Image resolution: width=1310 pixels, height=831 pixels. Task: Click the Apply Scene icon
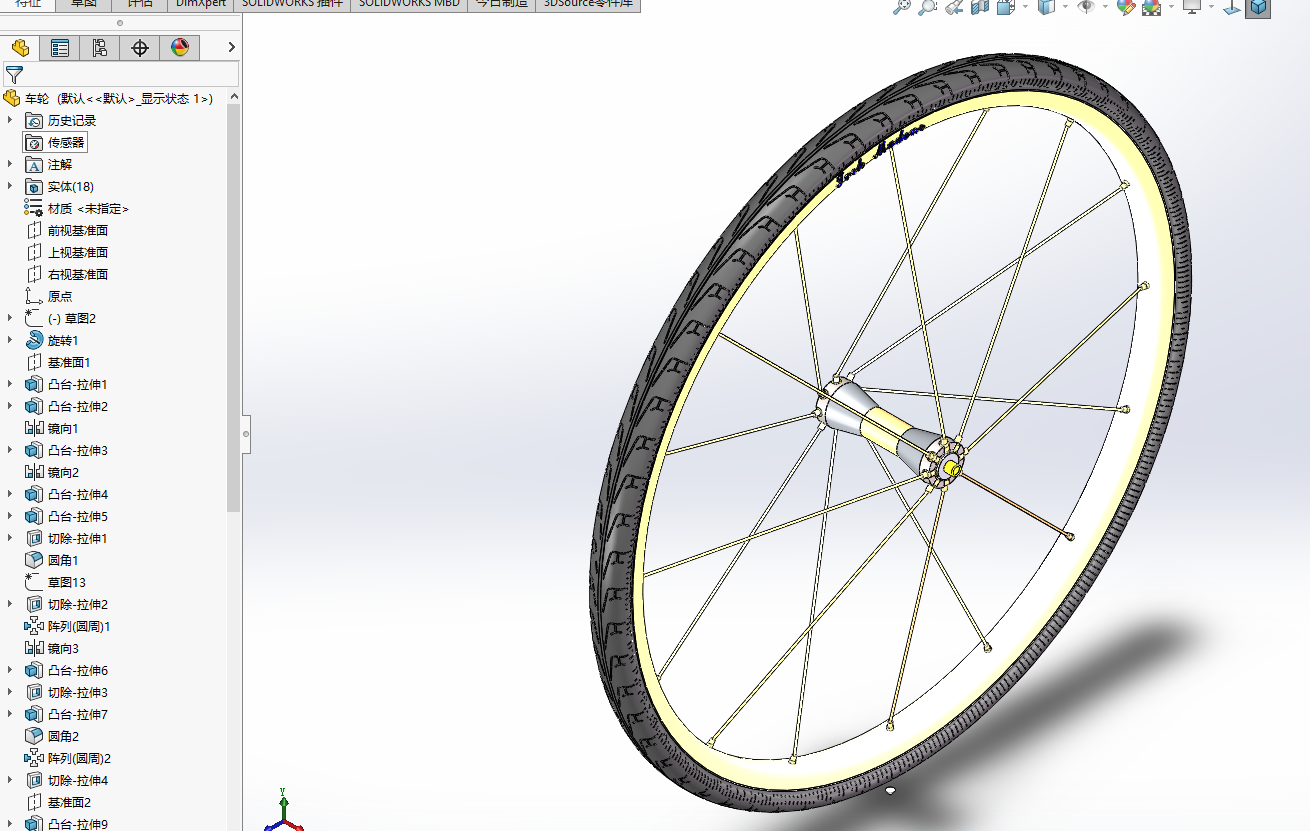(x=1151, y=7)
